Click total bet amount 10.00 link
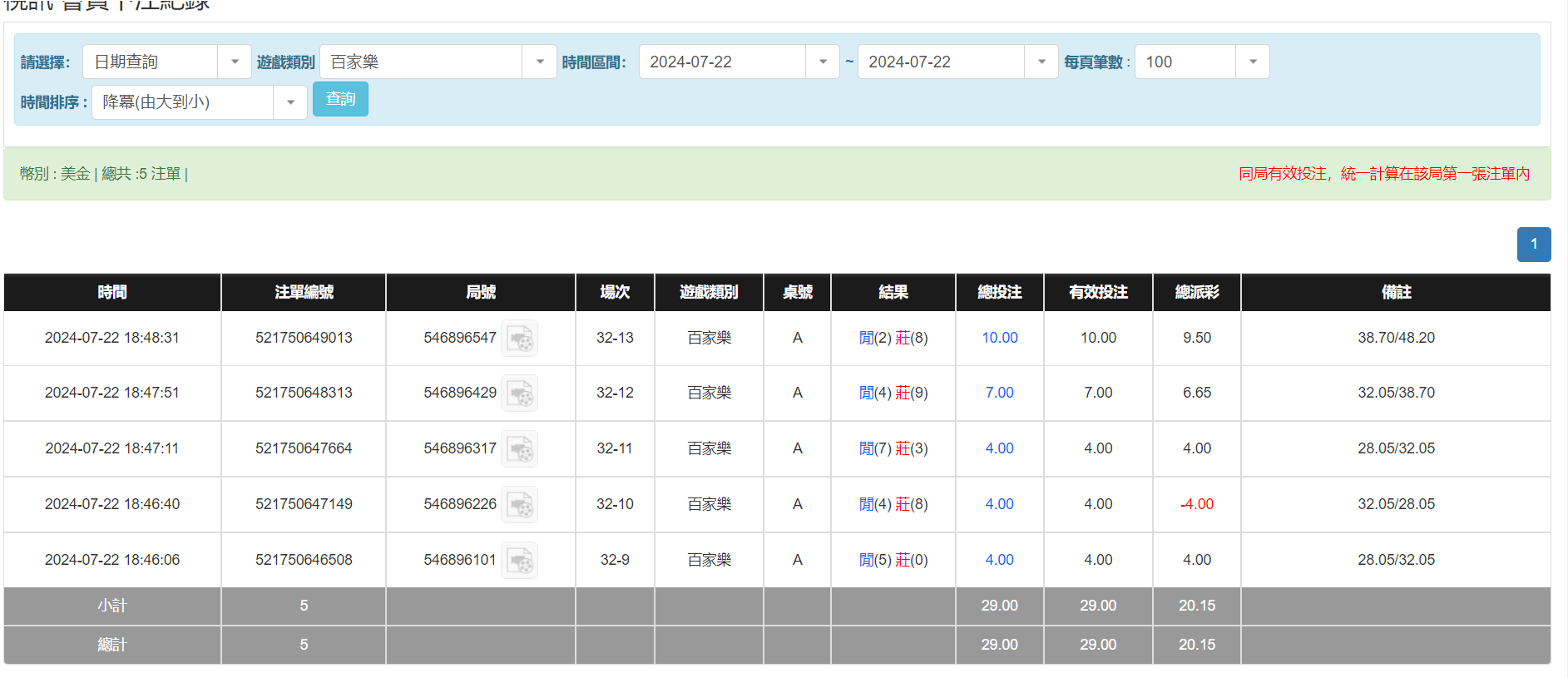The width and height of the screenshot is (1568, 678). pyautogui.click(x=999, y=338)
